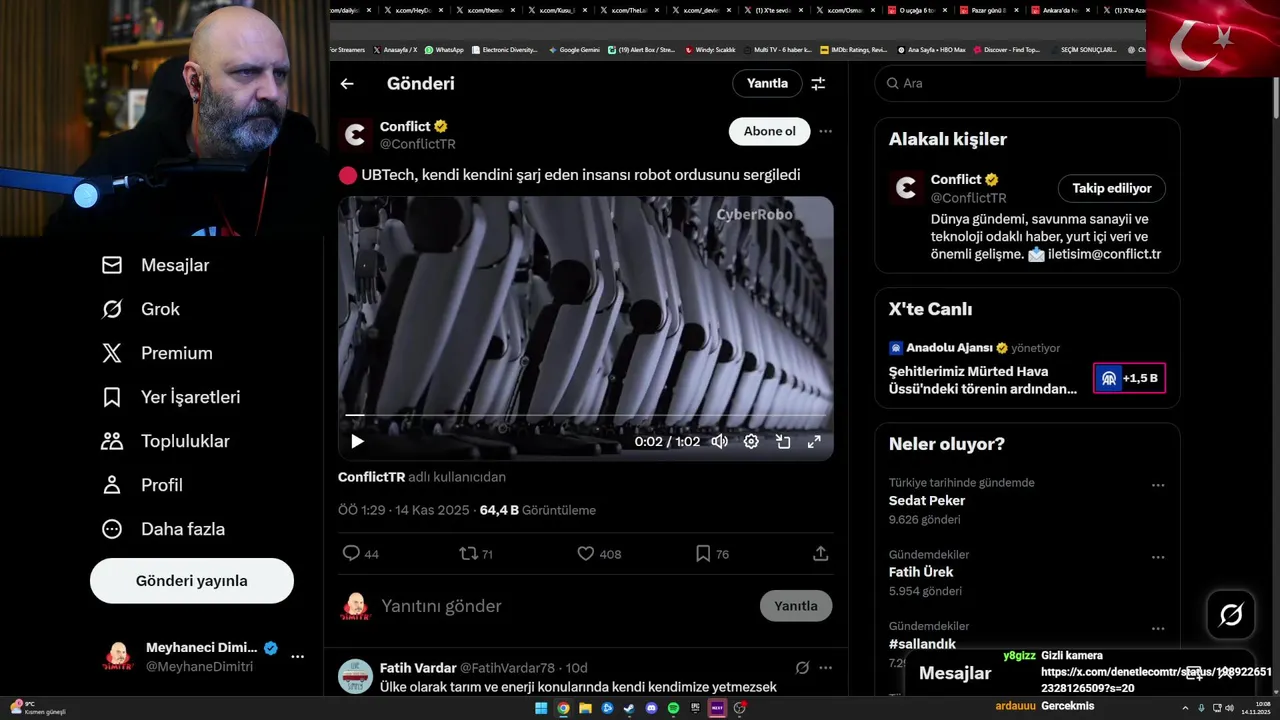Open Premium from the sidebar
Viewport: 1280px width, 720px height.
coord(157,353)
